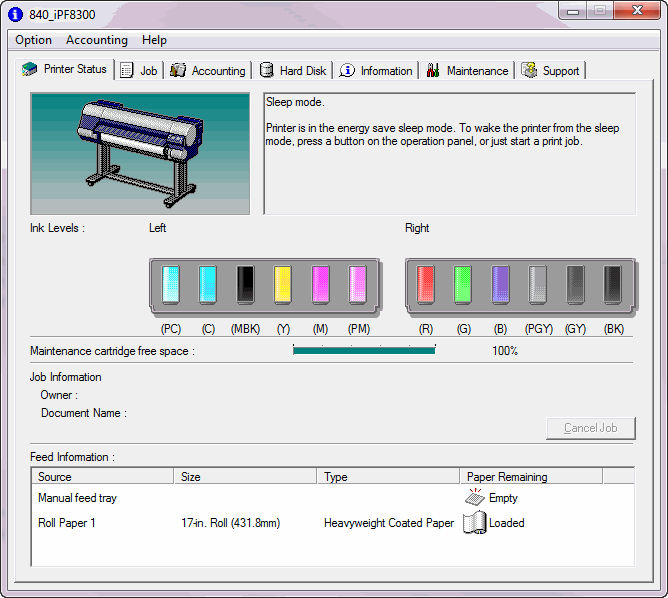The height and width of the screenshot is (598, 668).
Task: Click the Red (R) ink tank
Action: click(426, 285)
